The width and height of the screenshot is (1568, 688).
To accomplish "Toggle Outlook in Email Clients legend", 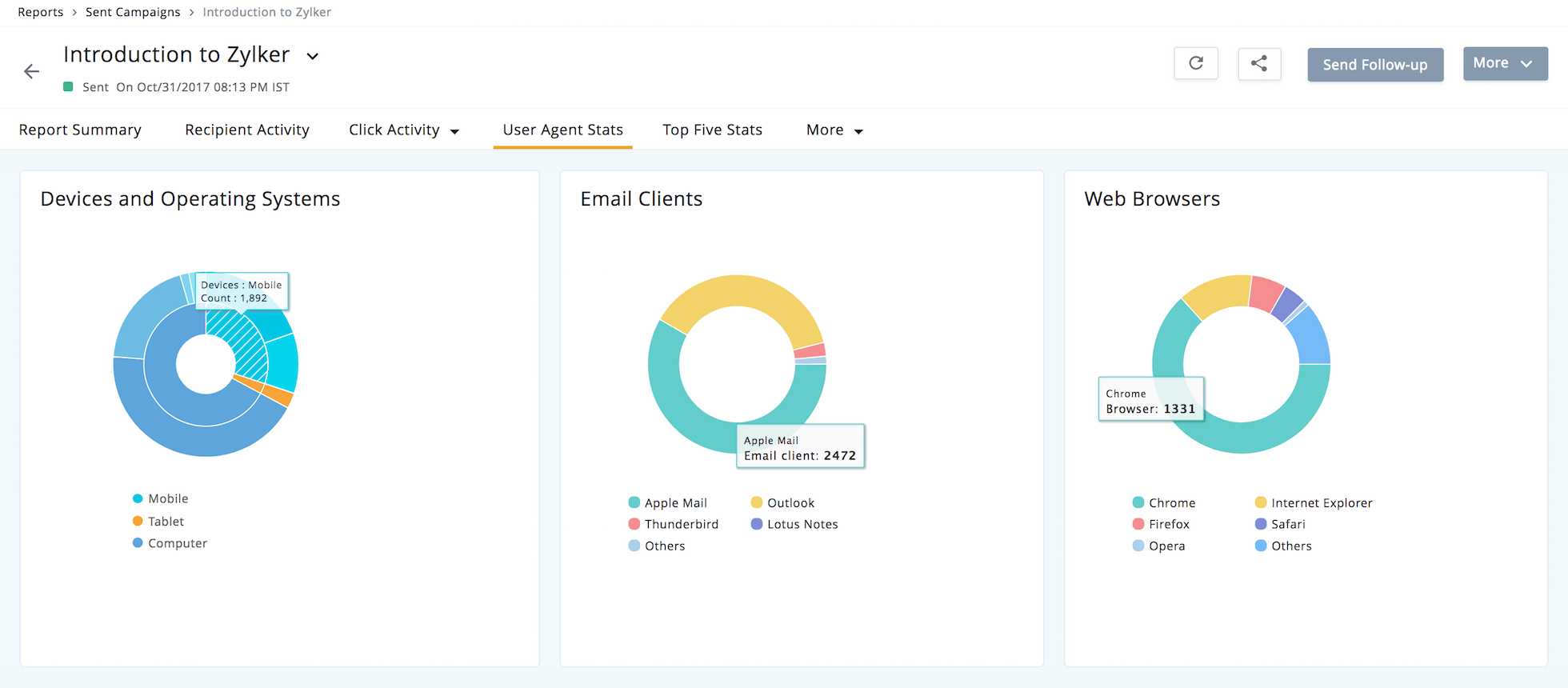I will (x=790, y=502).
